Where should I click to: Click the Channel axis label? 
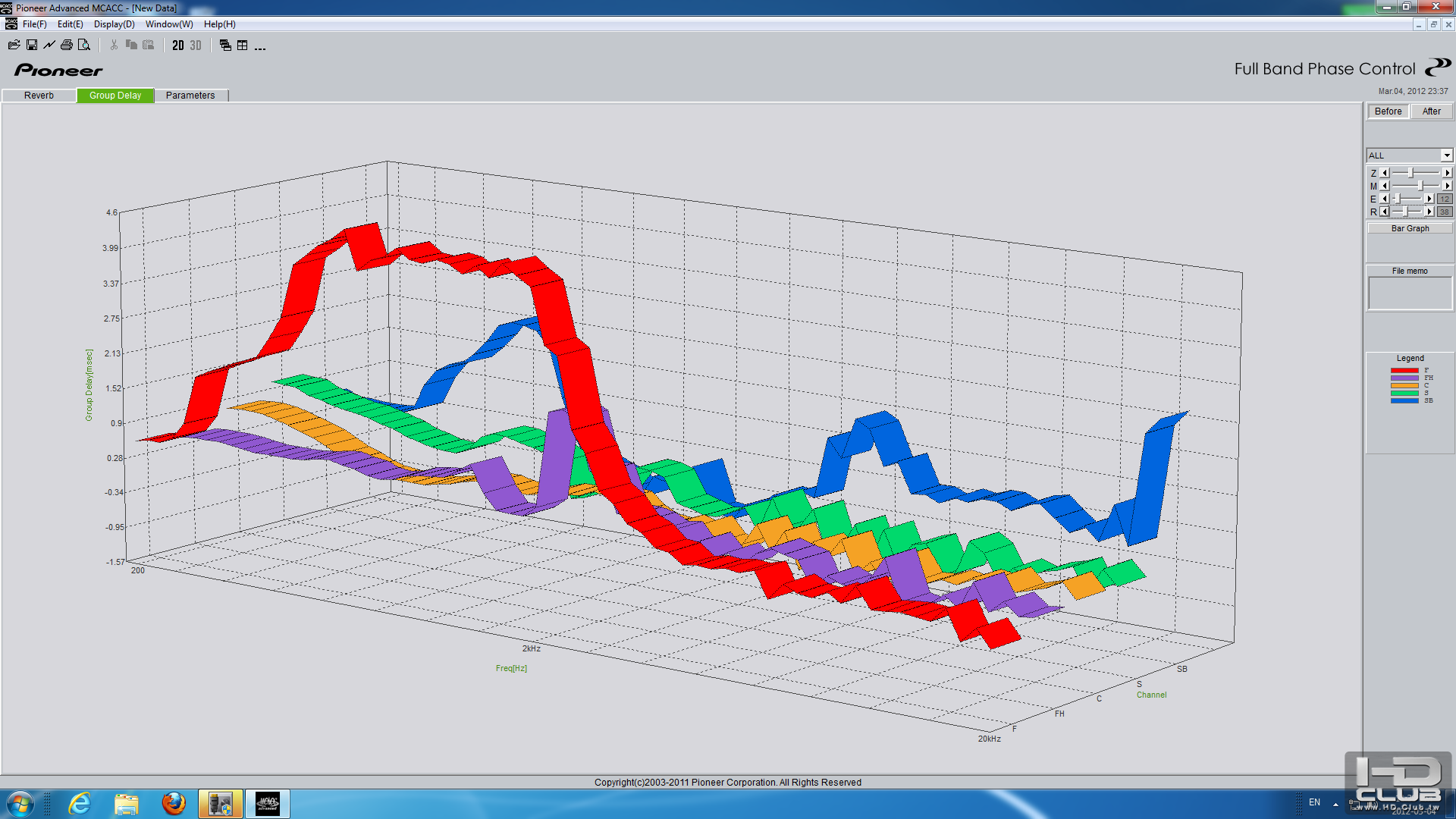pos(1151,695)
